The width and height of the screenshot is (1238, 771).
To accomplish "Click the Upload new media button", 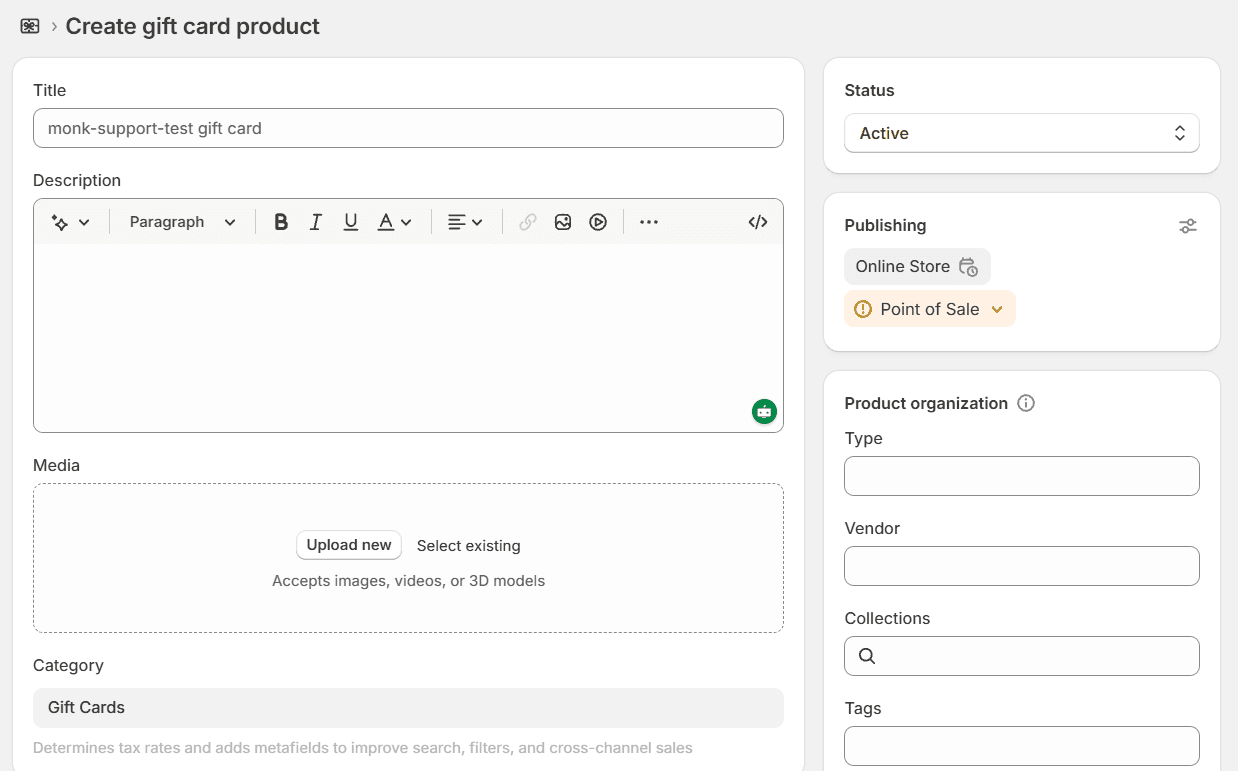I will (x=348, y=545).
